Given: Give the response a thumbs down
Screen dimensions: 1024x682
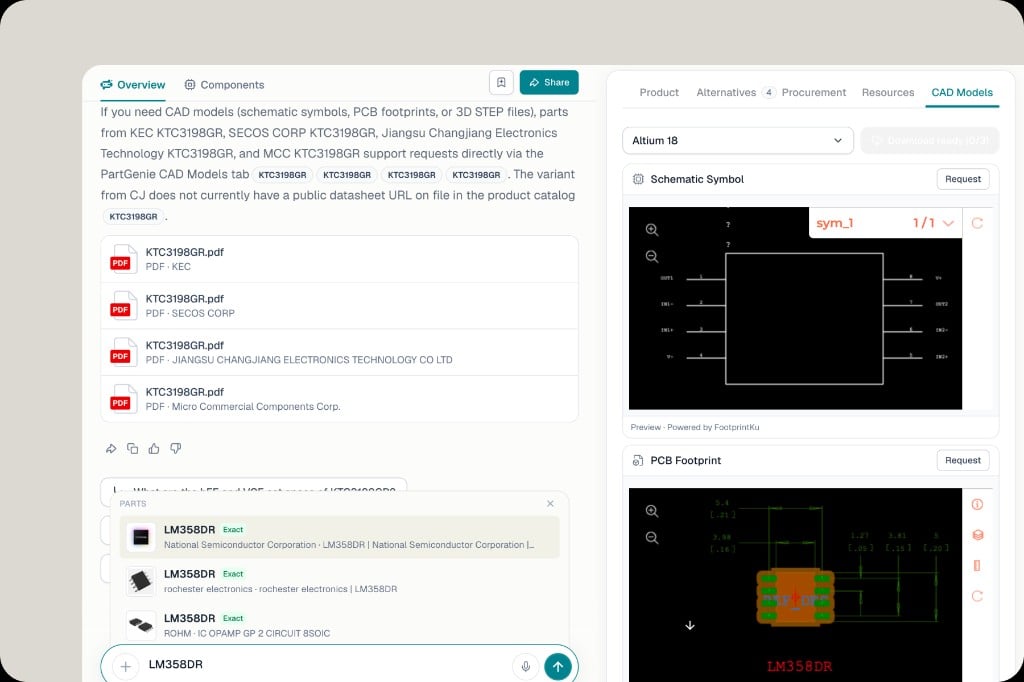Looking at the screenshot, I should click(176, 448).
